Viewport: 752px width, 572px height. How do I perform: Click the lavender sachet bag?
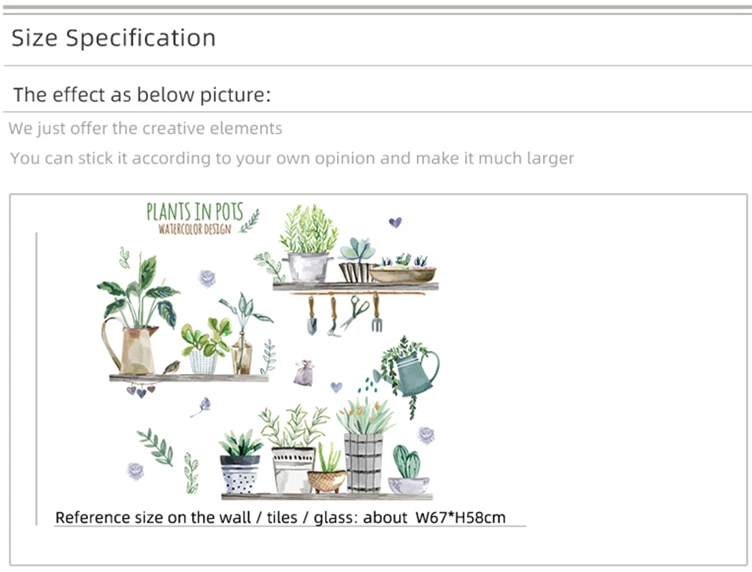pos(304,373)
